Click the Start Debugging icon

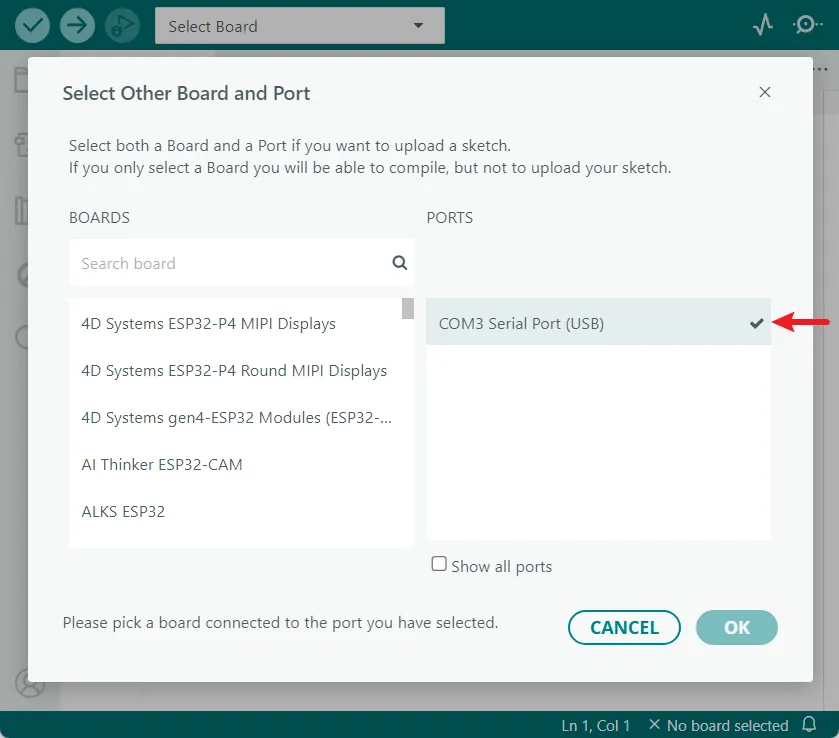tap(122, 24)
